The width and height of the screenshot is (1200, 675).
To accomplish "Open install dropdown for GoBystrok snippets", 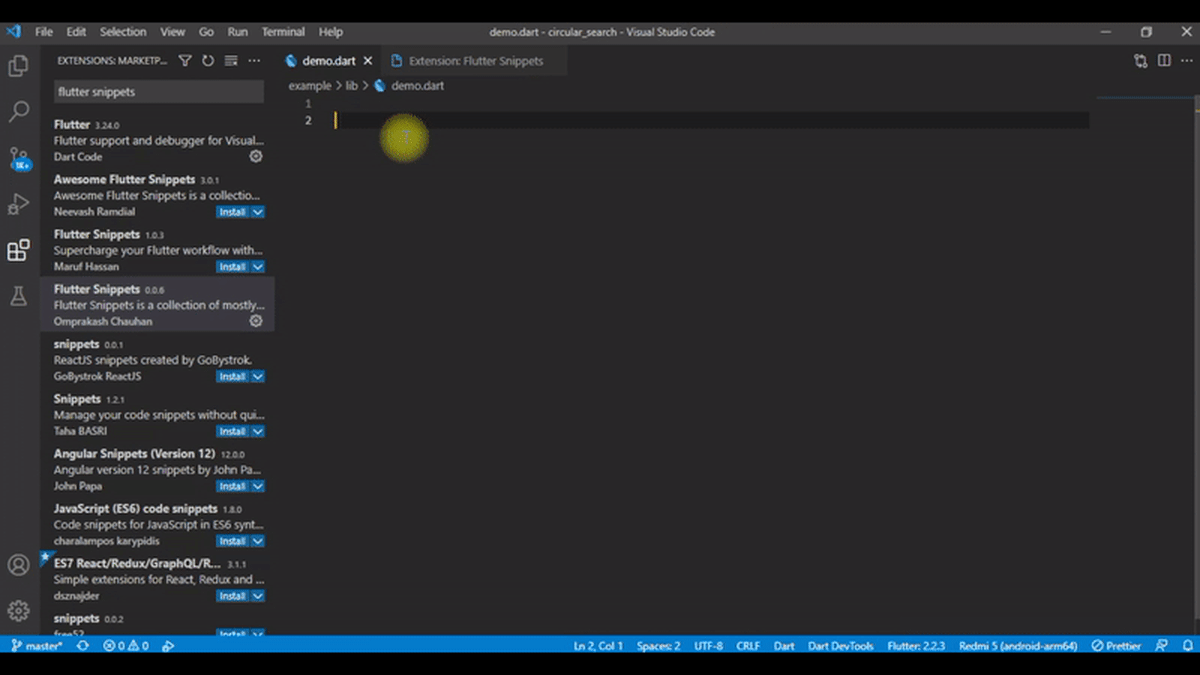I will tap(258, 376).
